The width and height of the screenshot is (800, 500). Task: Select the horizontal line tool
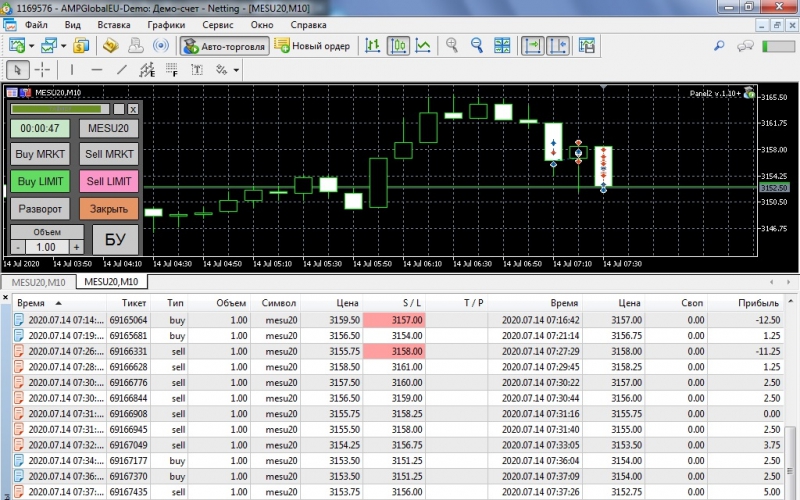click(96, 70)
